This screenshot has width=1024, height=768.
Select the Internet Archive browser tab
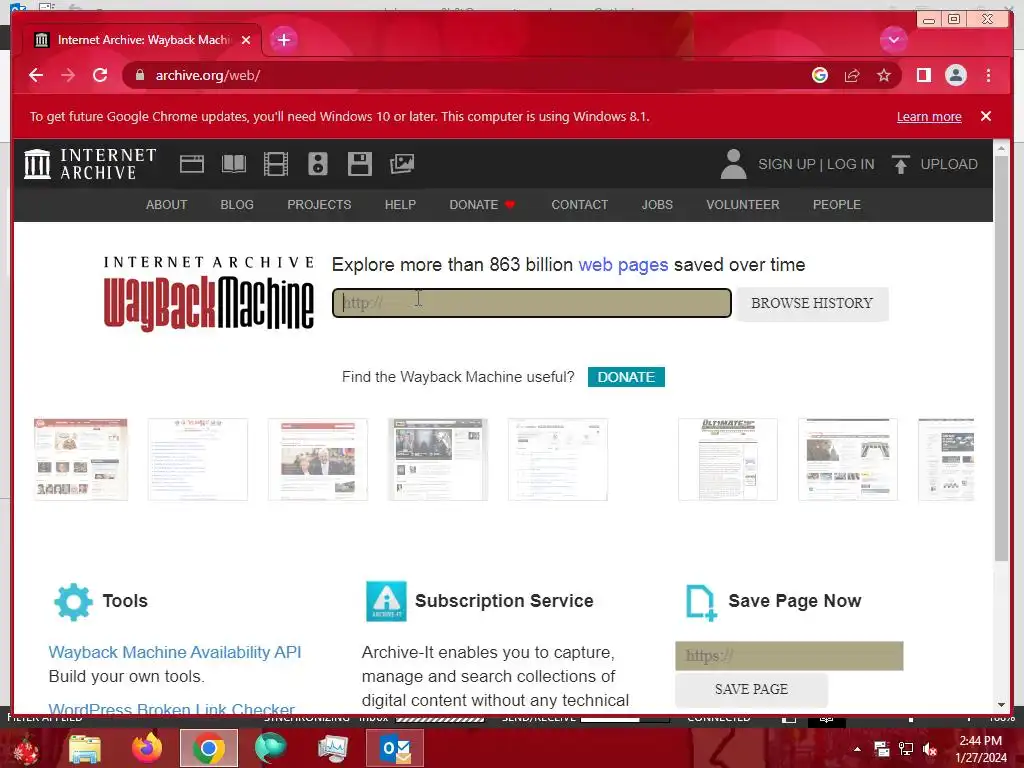point(142,40)
